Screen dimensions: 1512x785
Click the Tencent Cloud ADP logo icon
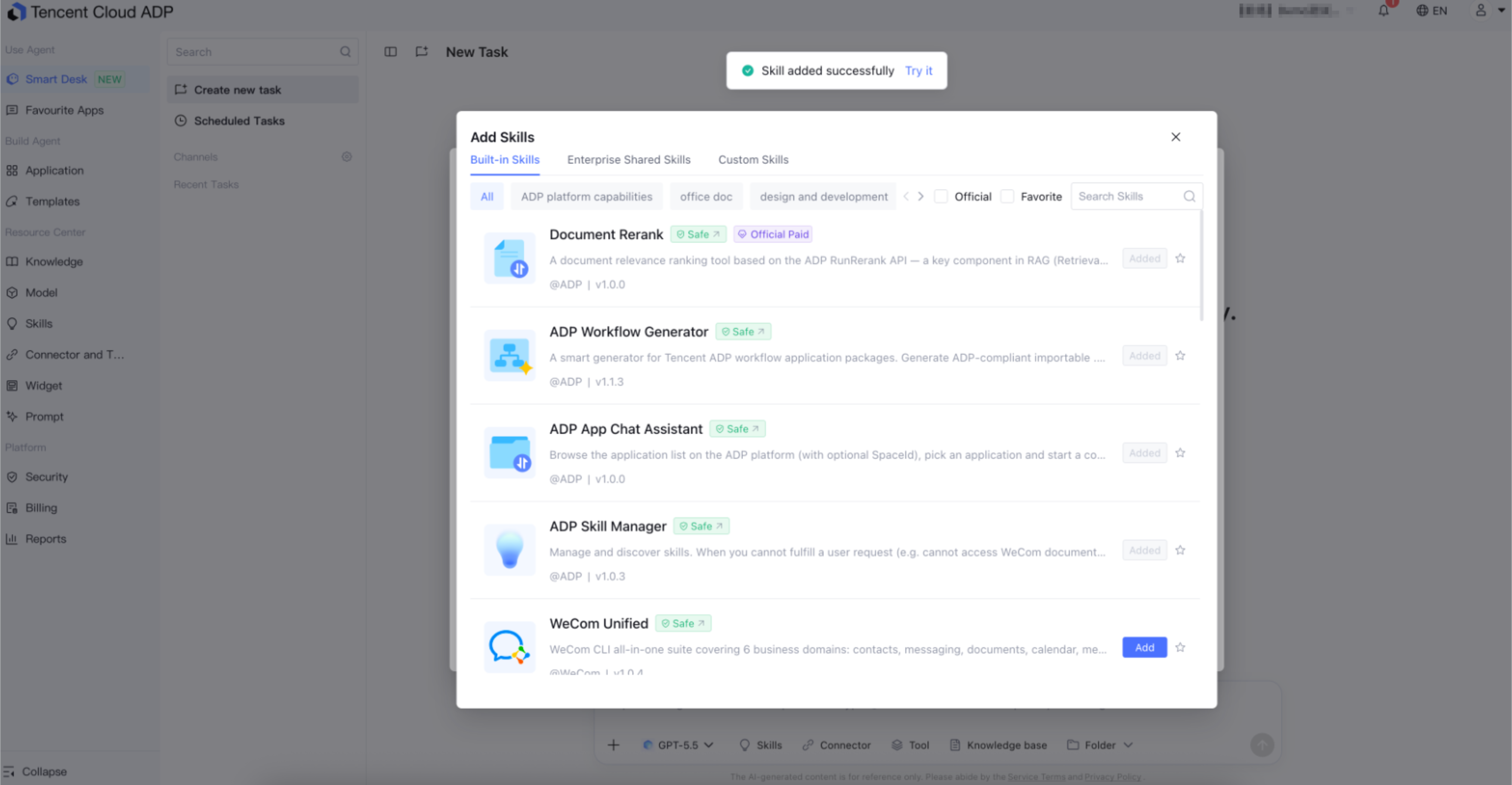point(16,12)
